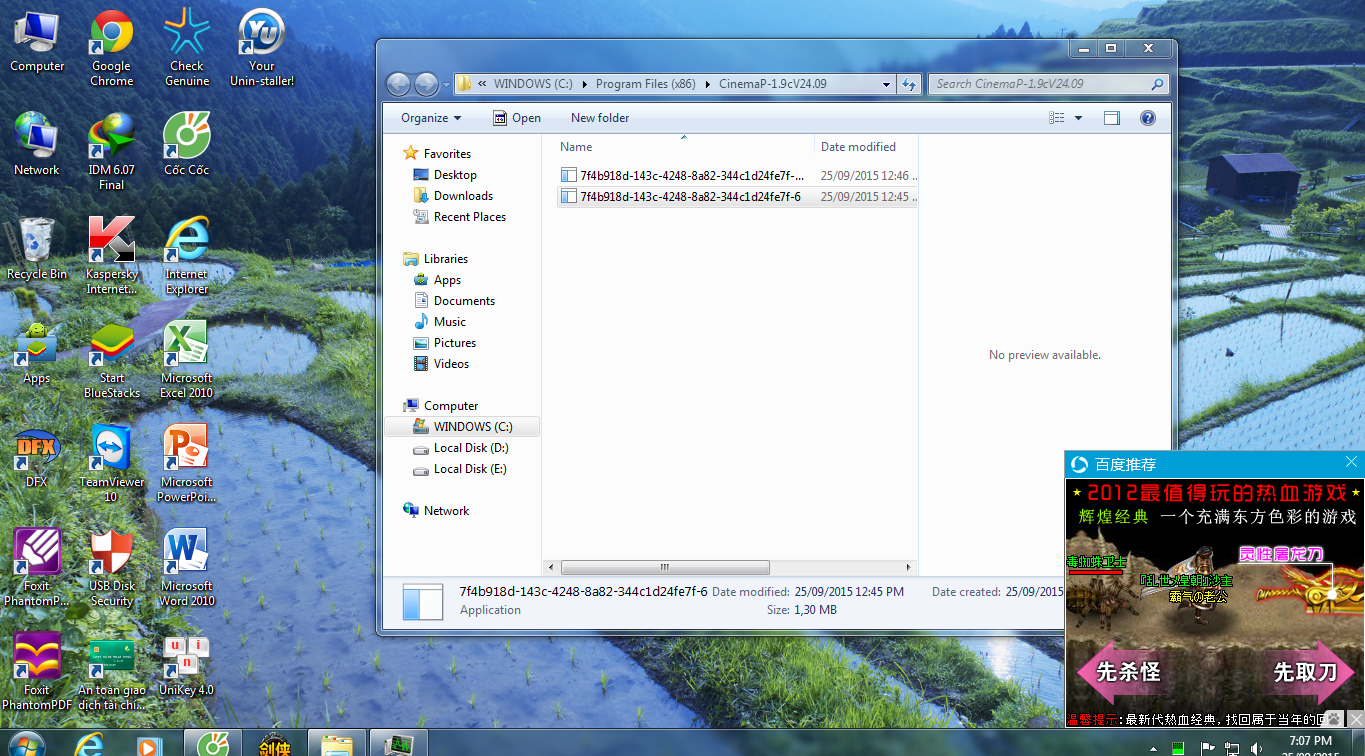Open the Check Genuine shortcut
The image size is (1365, 756).
point(187,47)
